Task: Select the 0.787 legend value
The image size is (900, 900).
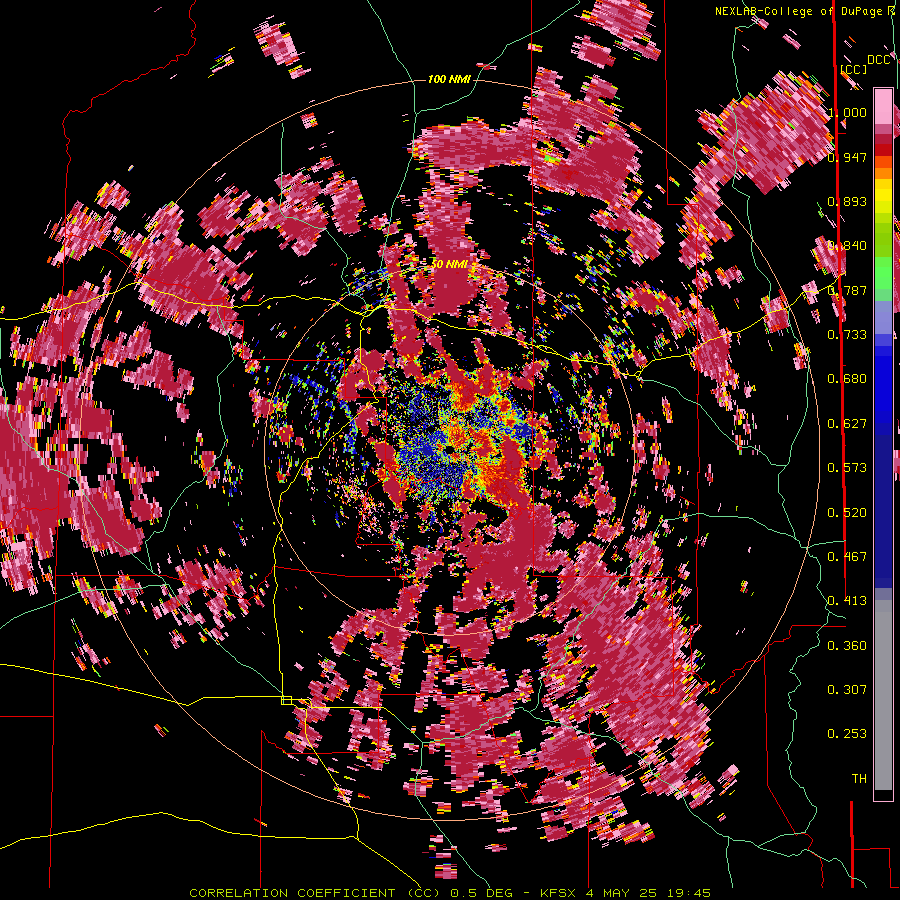Action: [847, 290]
